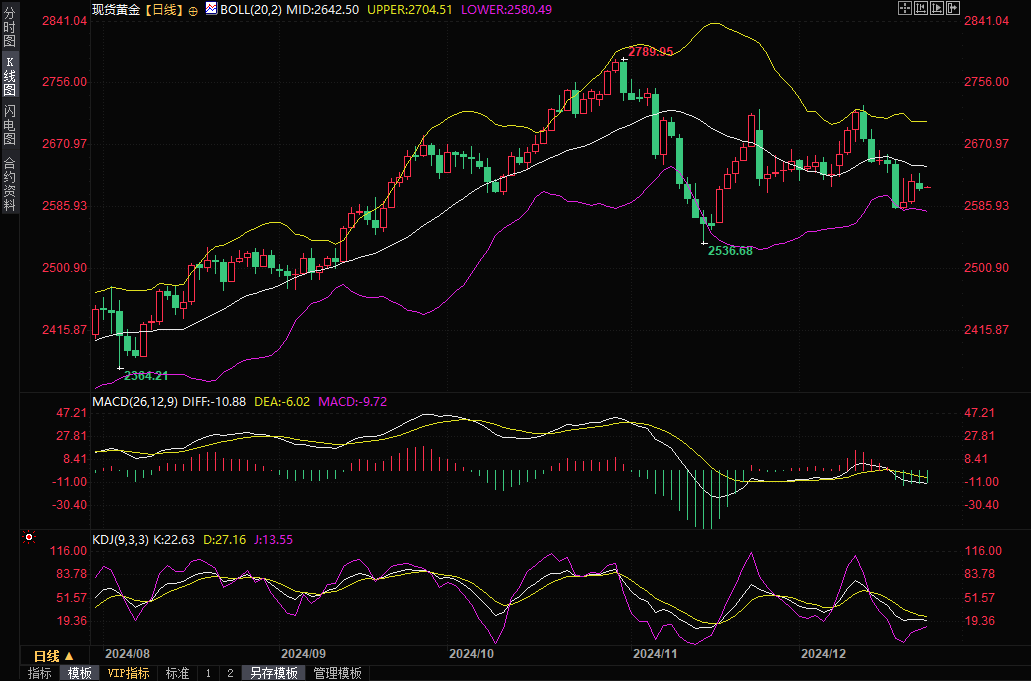The height and width of the screenshot is (681, 1031).
Task: Click the BOLL indicator chart icon
Action: pyautogui.click(x=211, y=9)
